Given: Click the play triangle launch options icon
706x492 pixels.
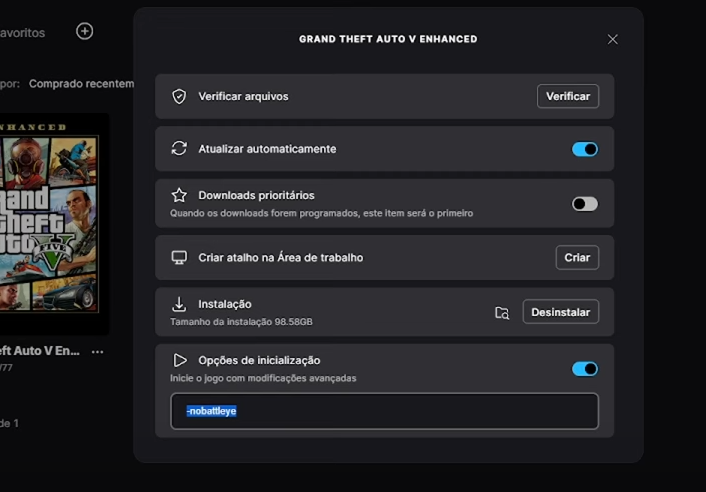Looking at the screenshot, I should pyautogui.click(x=180, y=360).
